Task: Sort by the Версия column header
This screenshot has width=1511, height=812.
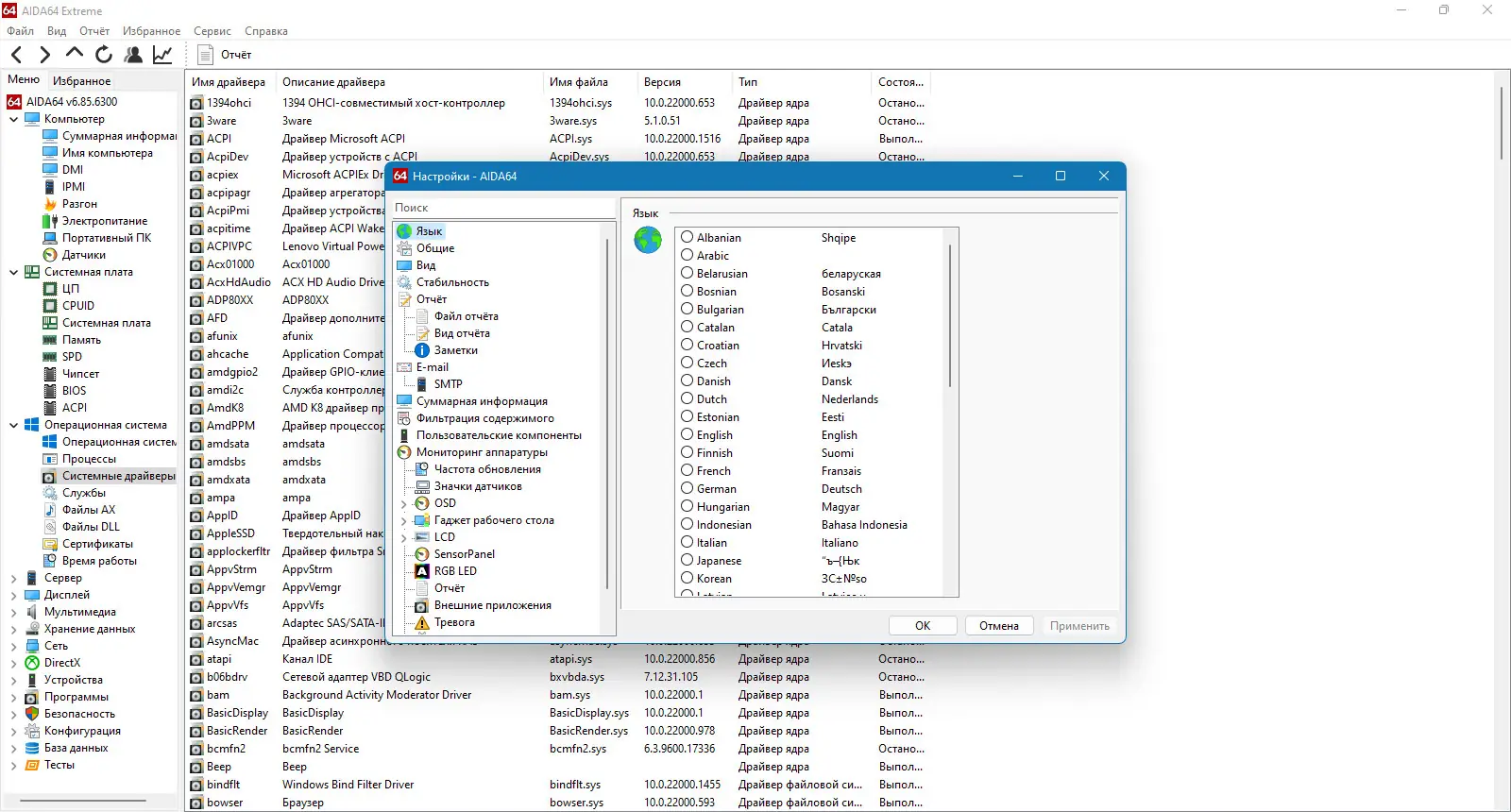Action: point(684,82)
